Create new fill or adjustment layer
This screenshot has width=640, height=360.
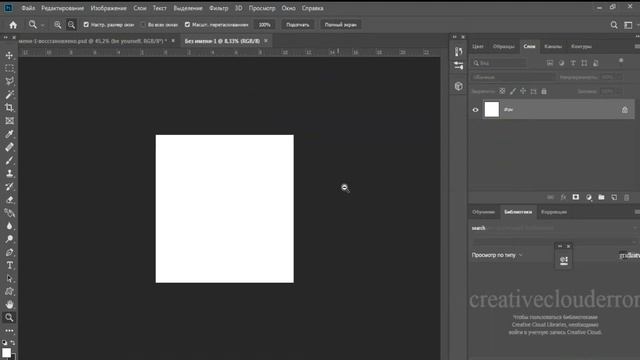(589, 198)
